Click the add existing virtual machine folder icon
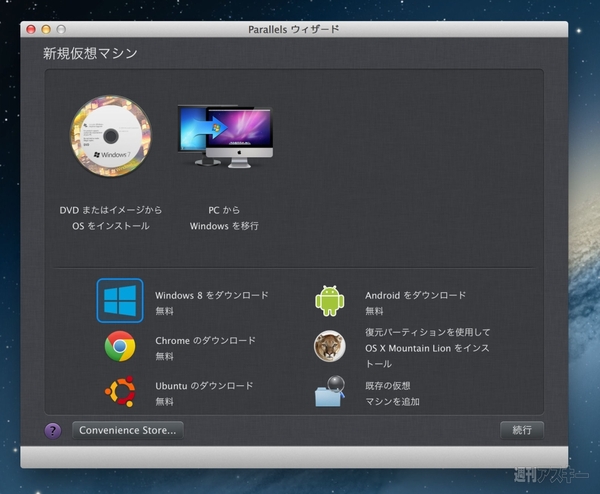This screenshot has height=494, width=600. click(x=329, y=391)
